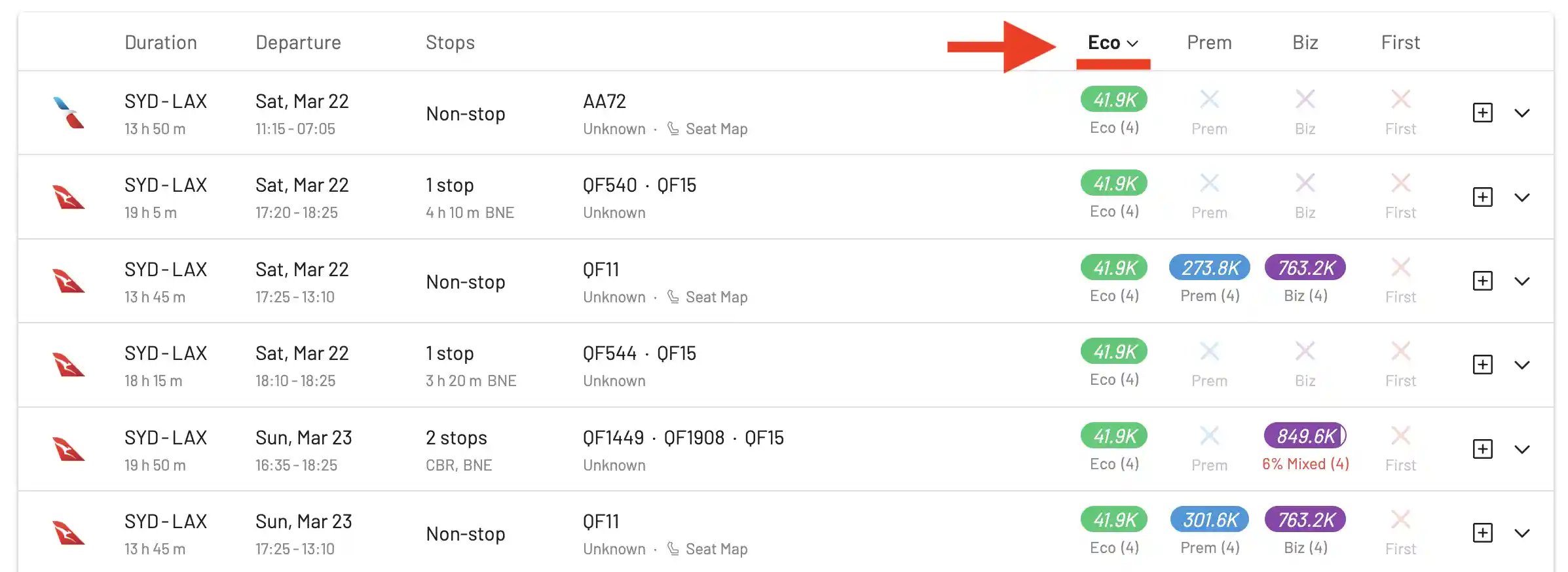Click the plus icon on the AA72 row
Image resolution: width=1568 pixels, height=572 pixels.
pyautogui.click(x=1482, y=113)
